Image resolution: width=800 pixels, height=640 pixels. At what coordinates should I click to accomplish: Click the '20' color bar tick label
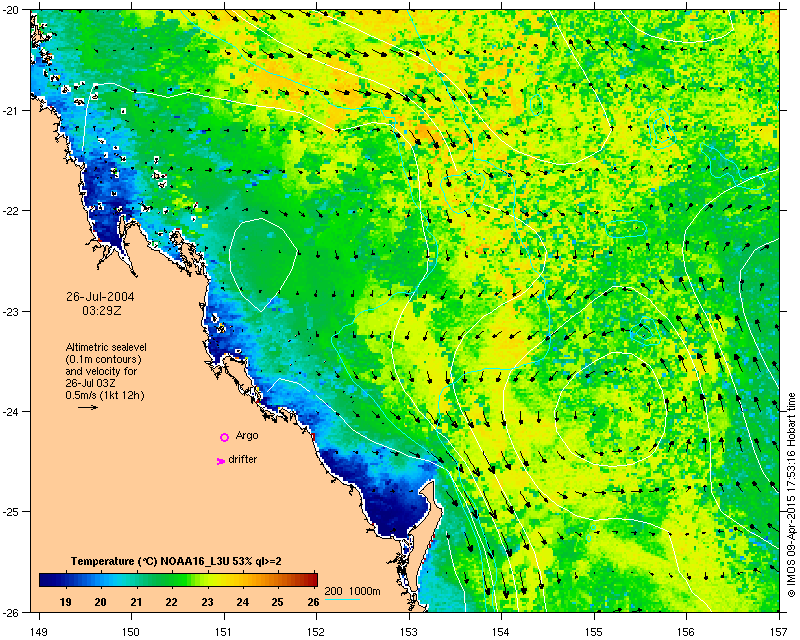[x=101, y=602]
